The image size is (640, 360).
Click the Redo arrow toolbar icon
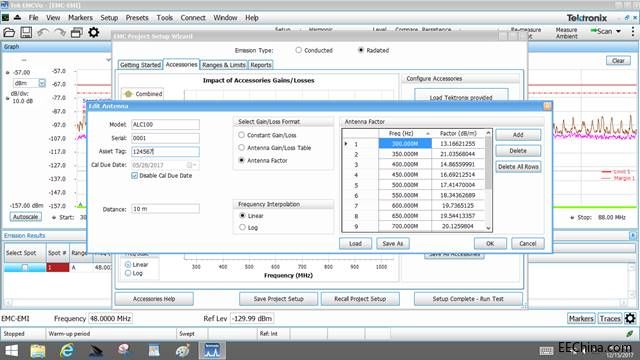[60, 33]
